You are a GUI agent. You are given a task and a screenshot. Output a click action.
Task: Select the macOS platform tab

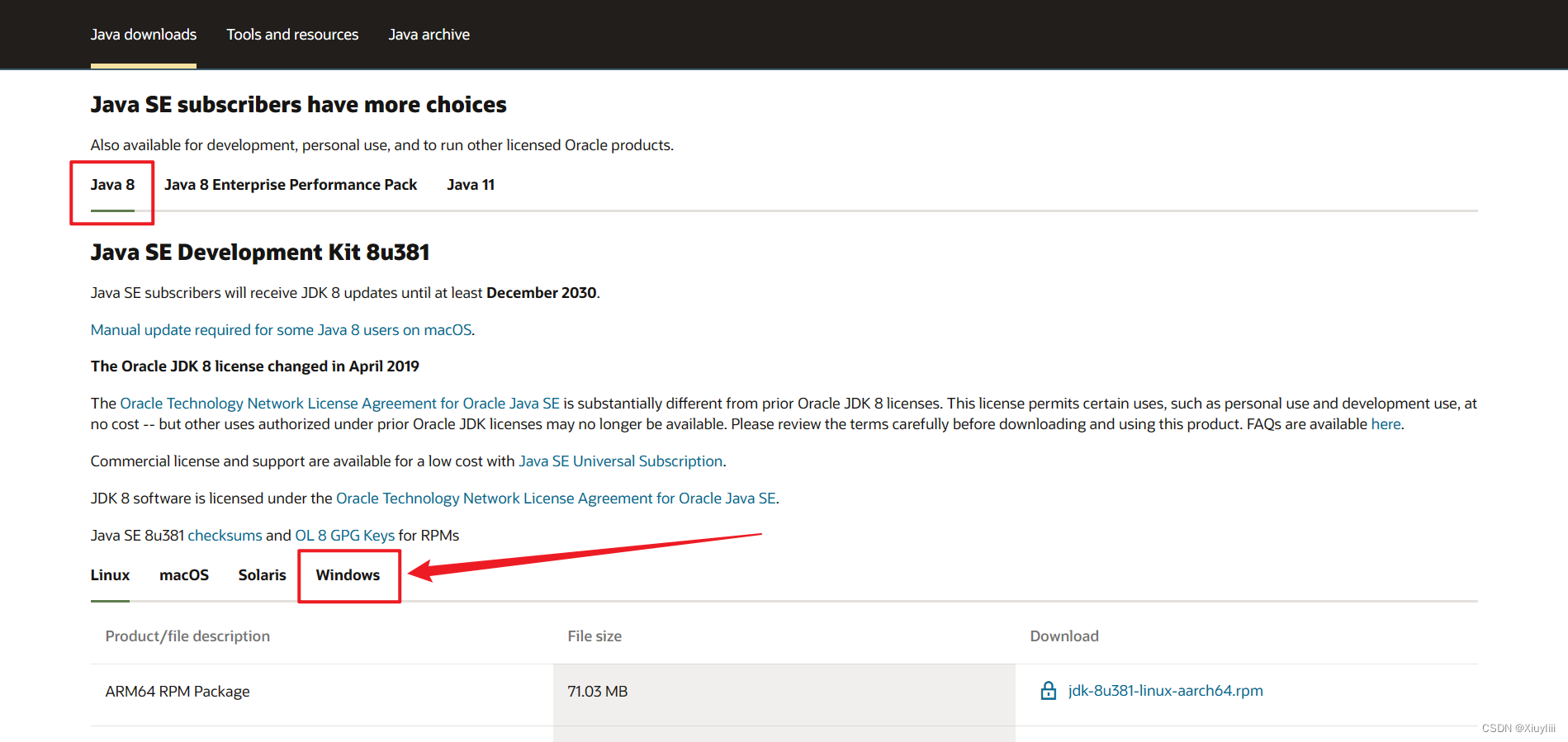point(184,575)
